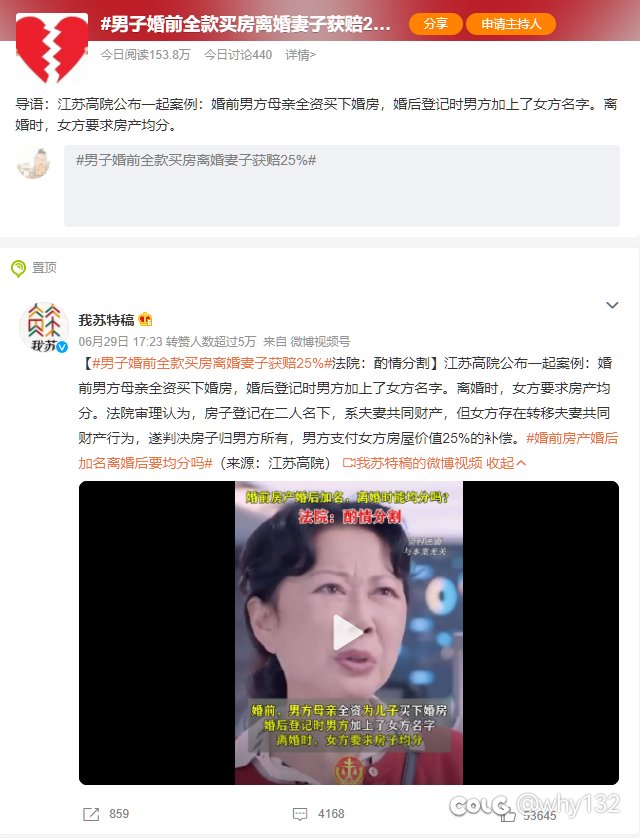
Task: Open comments via the speech bubble icon
Action: tap(300, 814)
